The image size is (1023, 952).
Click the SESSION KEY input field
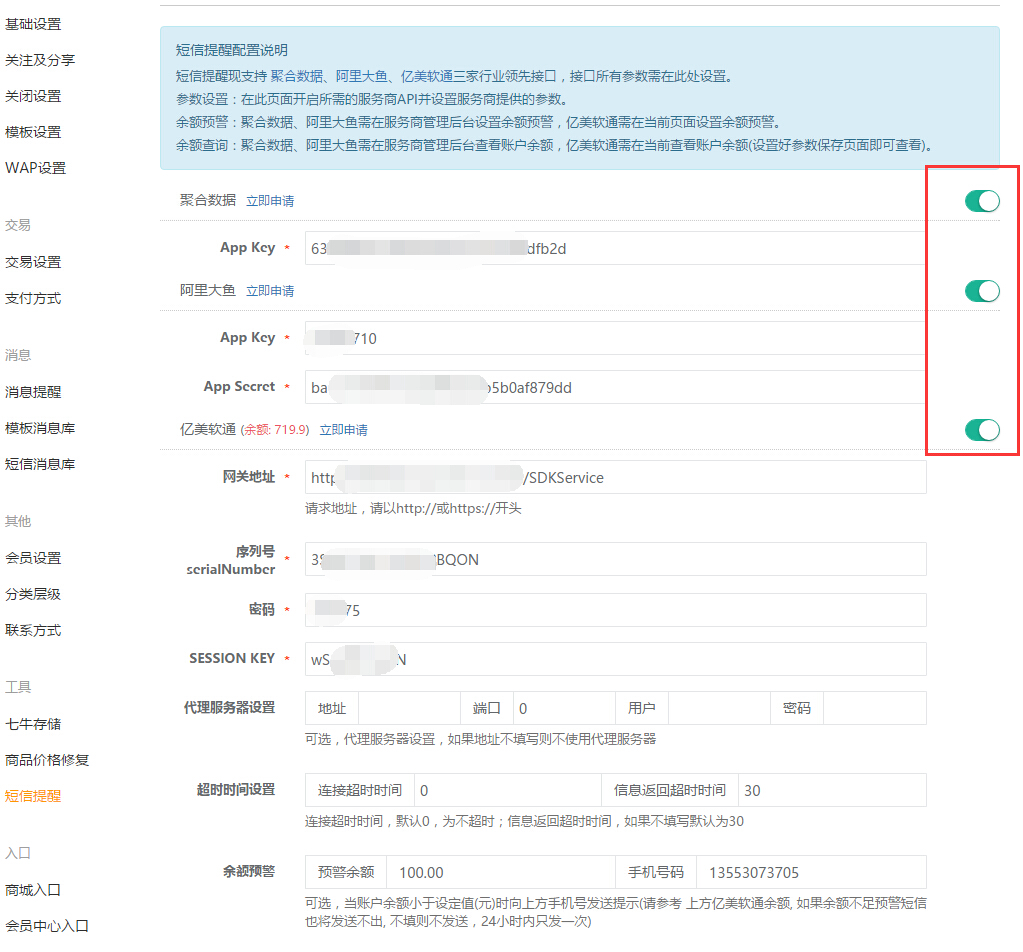click(x=615, y=660)
